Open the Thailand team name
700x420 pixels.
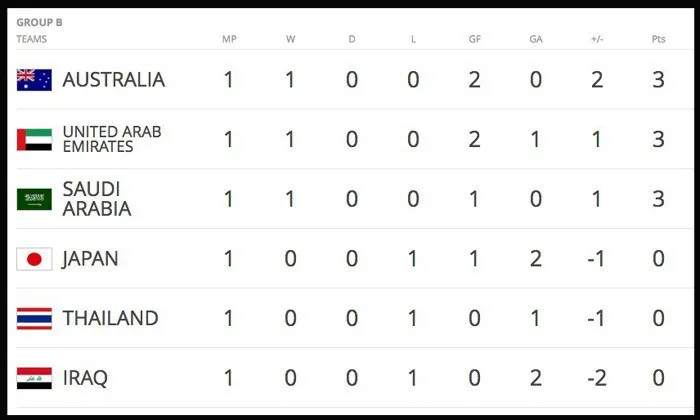(x=110, y=319)
